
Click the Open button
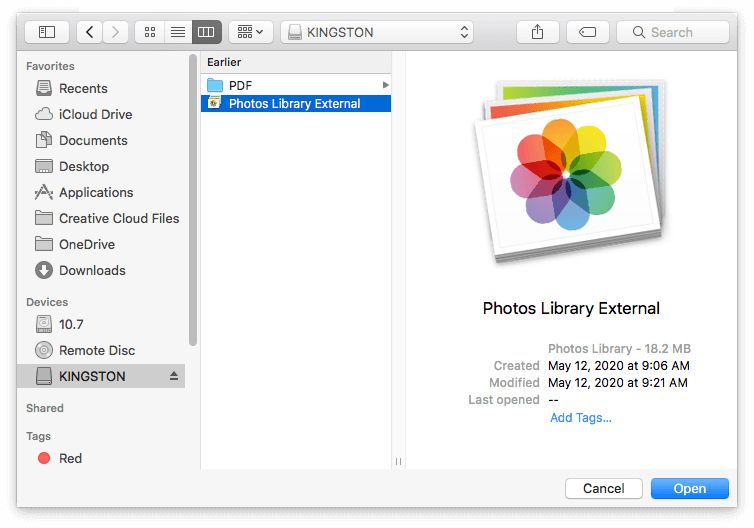[x=690, y=489]
